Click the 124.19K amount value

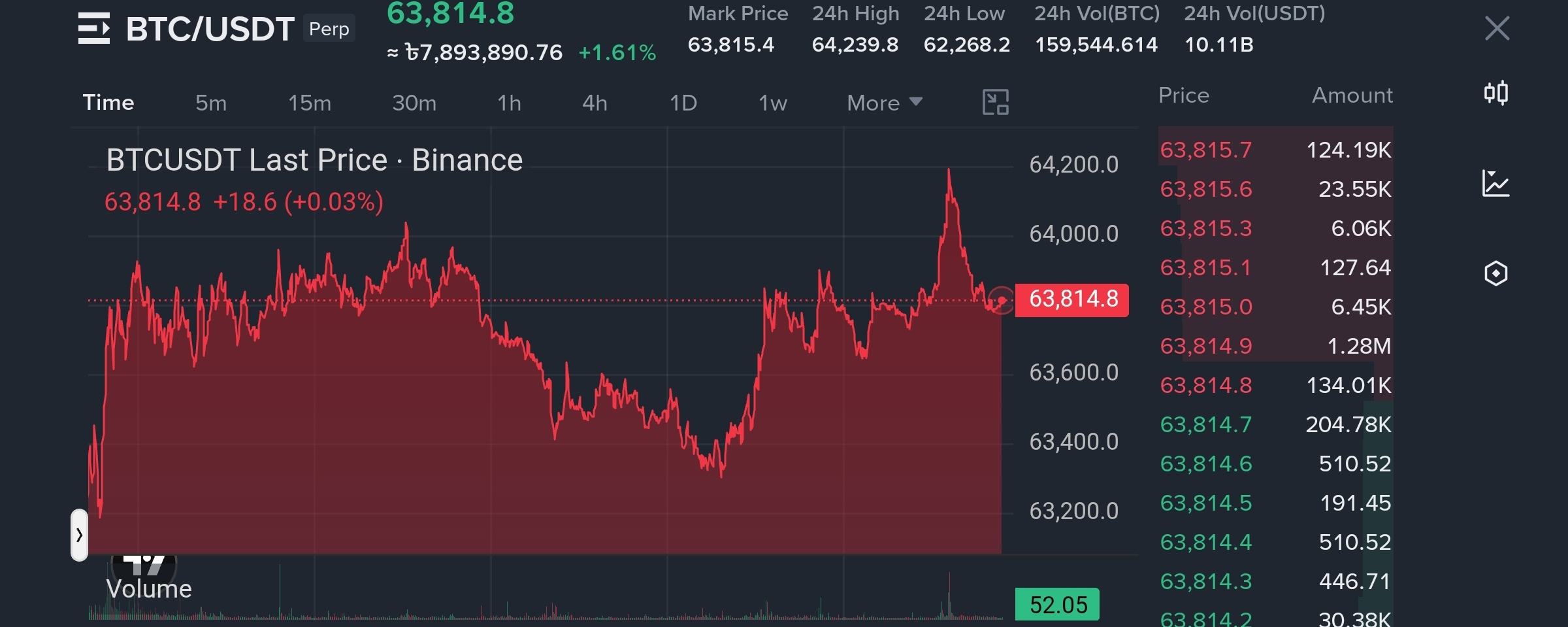[1348, 150]
